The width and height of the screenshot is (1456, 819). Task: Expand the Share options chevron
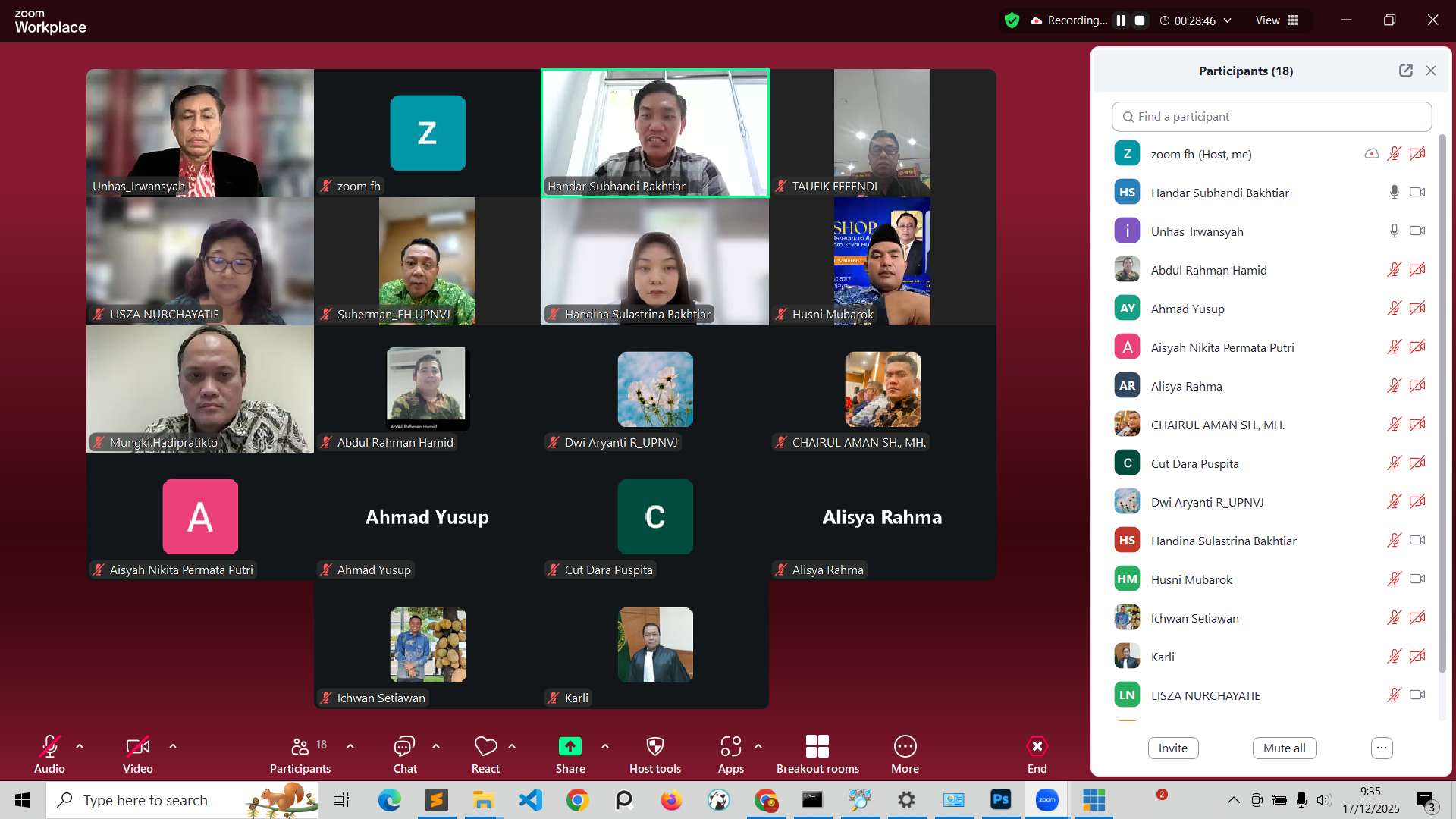[605, 746]
